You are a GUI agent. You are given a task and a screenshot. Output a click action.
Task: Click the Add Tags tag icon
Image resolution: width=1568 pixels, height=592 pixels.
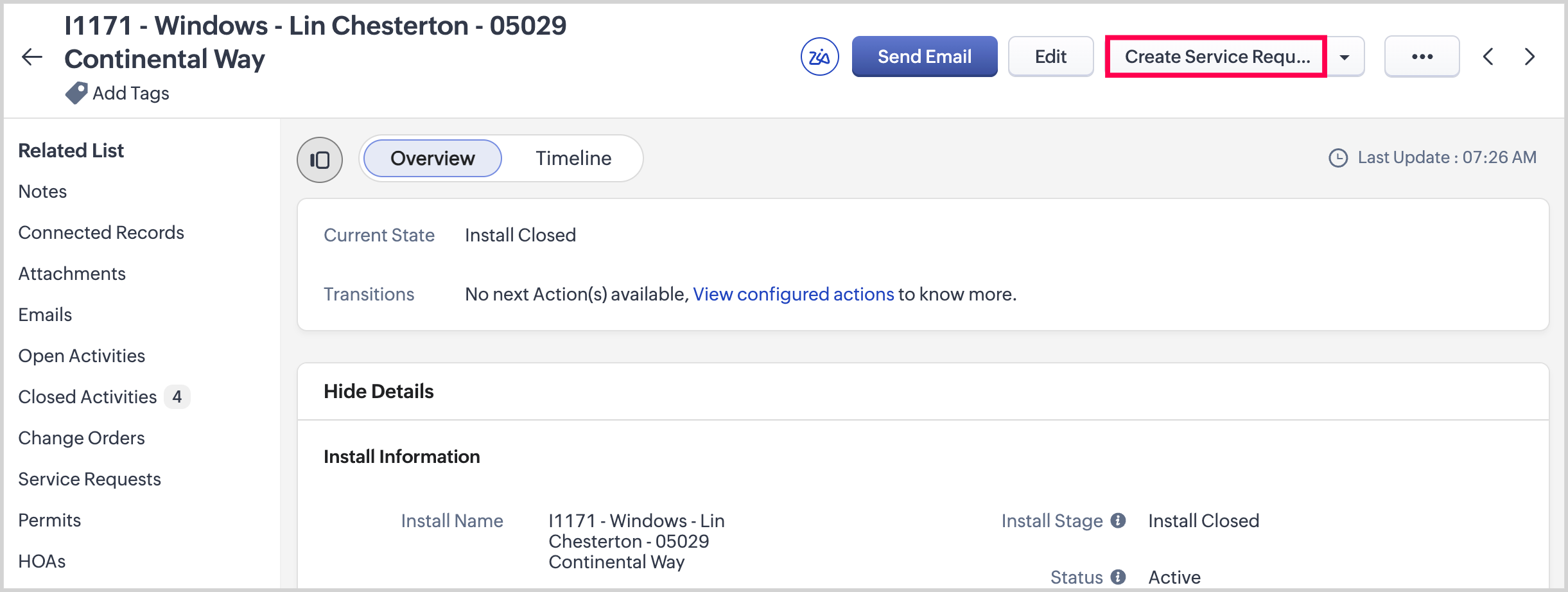76,93
